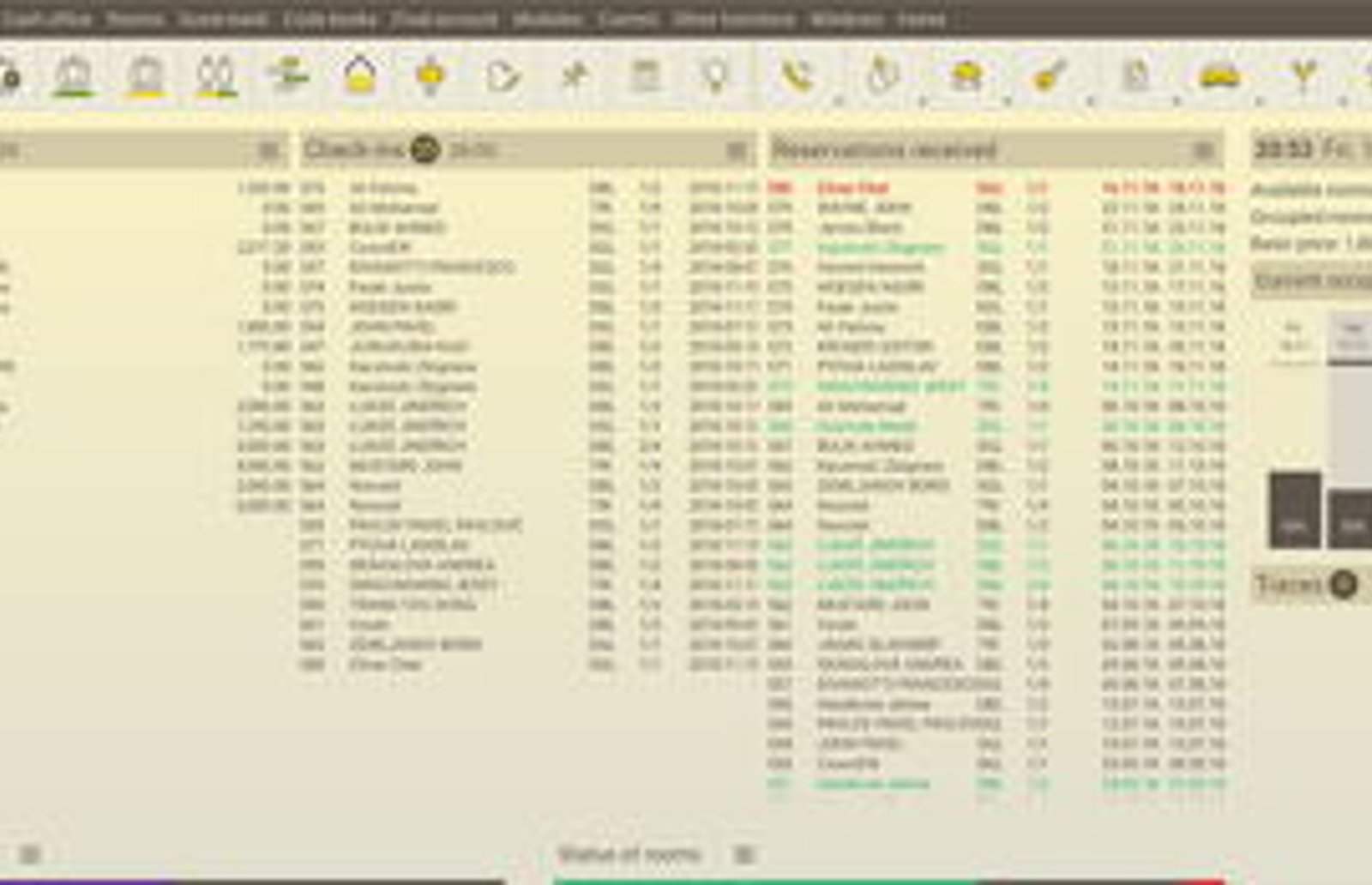Open Status of rooms panel options icon
The image size is (1372, 885).
744,854
